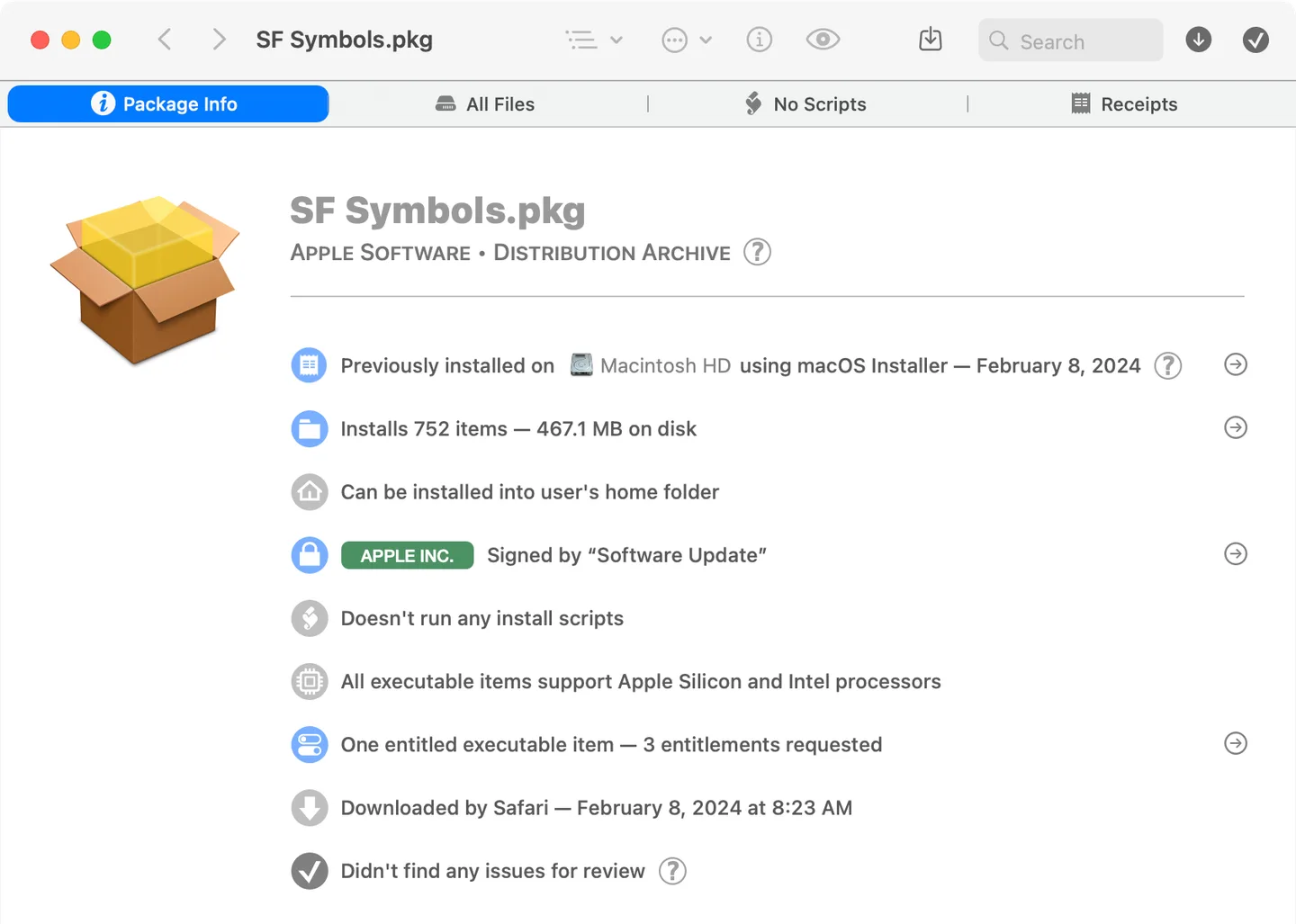Click the SF Symbols package box icon
This screenshot has width=1296, height=924.
(x=145, y=280)
